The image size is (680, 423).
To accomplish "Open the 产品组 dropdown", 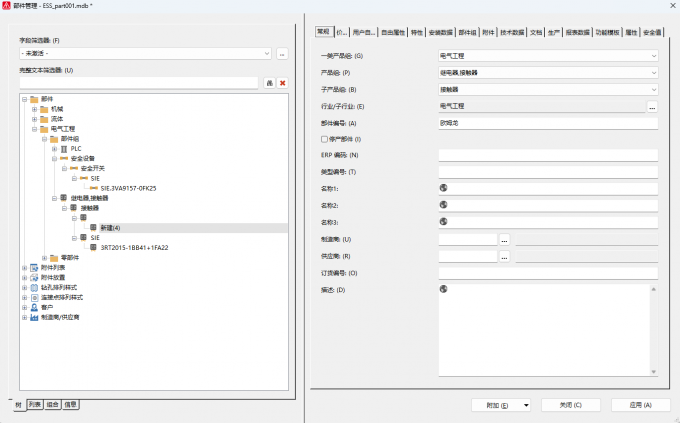I will click(x=654, y=73).
